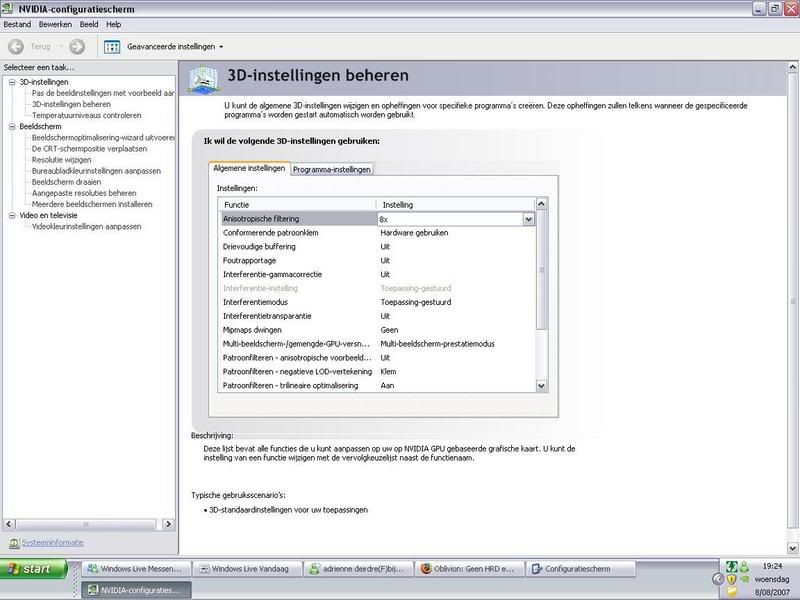Viewport: 800px width, 600px height.
Task: Open Geavanceerde instellingen dropdown arrow
Action: tap(221, 47)
